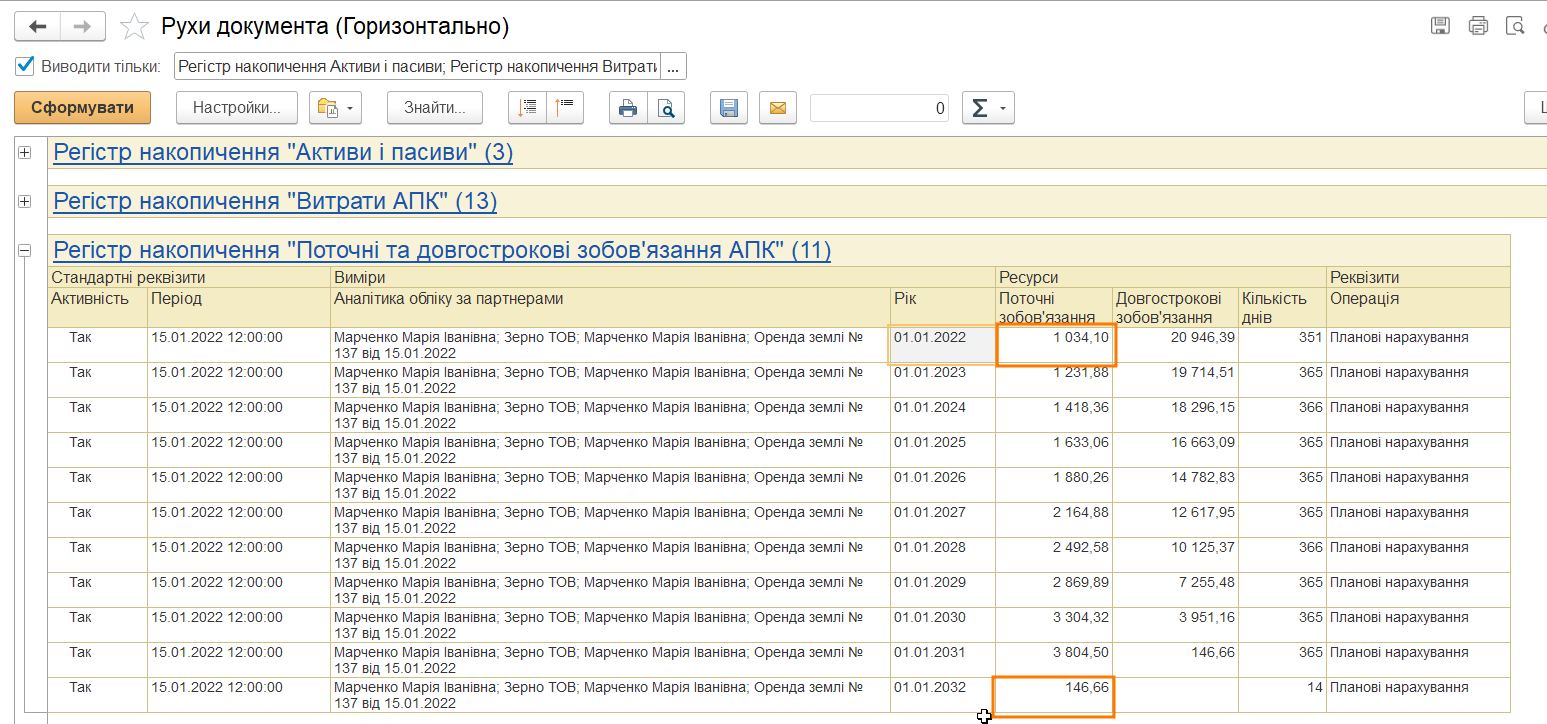Expand the 'Активи і пасиви' register group

pos(25,152)
